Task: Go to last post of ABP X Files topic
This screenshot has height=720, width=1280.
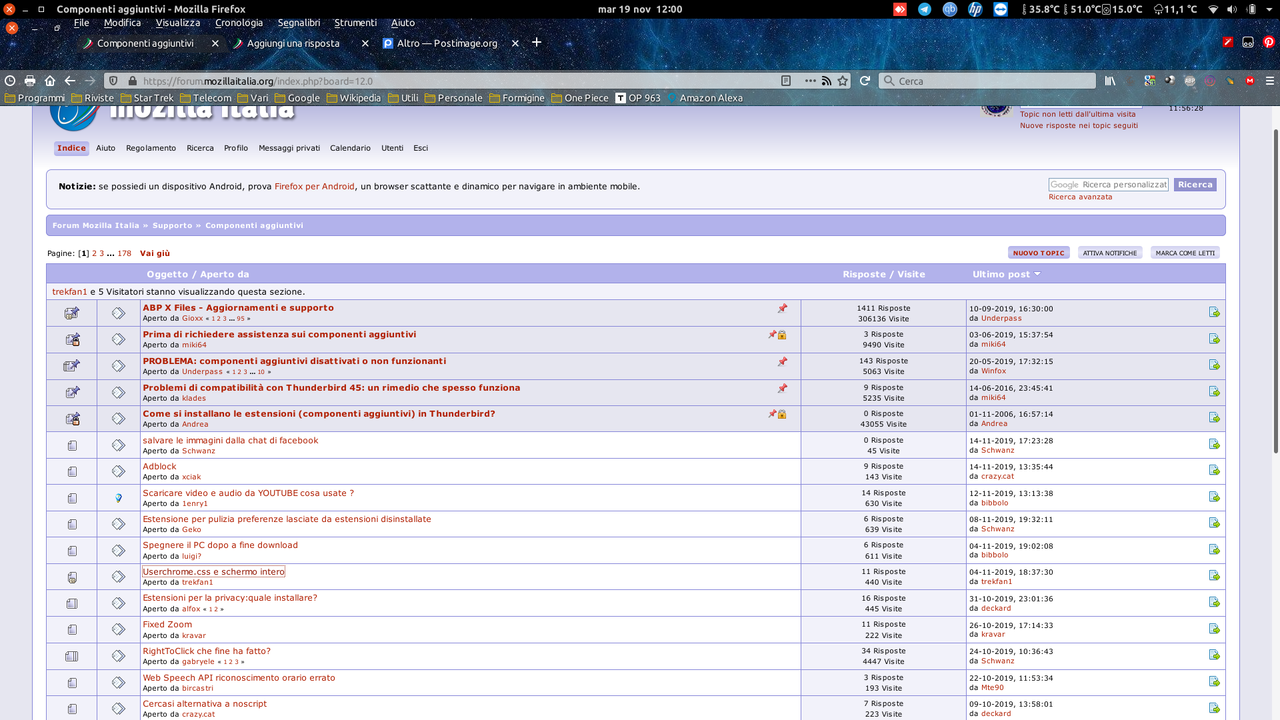Action: coord(1214,312)
